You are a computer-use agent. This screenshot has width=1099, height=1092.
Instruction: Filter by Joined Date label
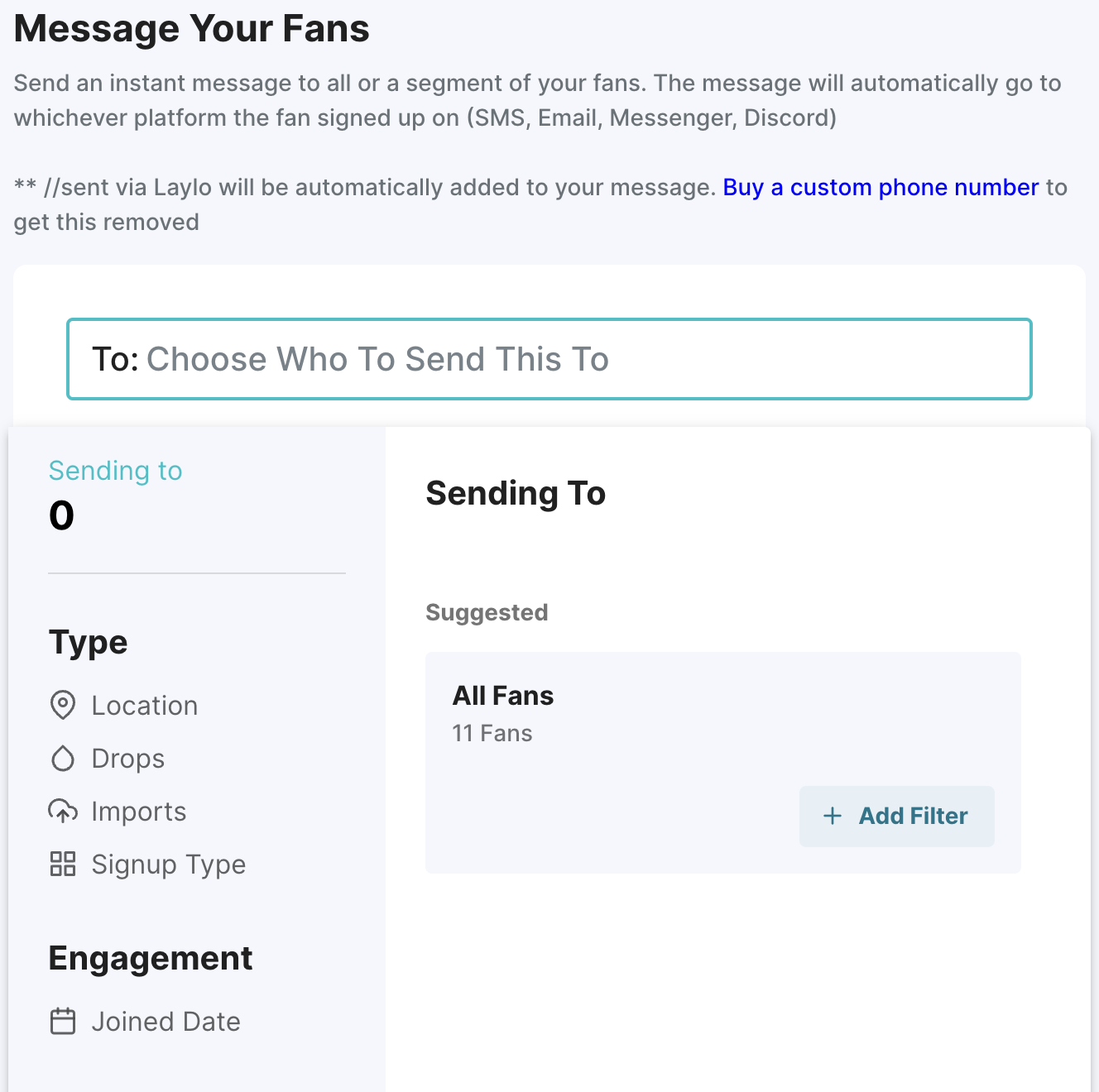coord(166,1022)
